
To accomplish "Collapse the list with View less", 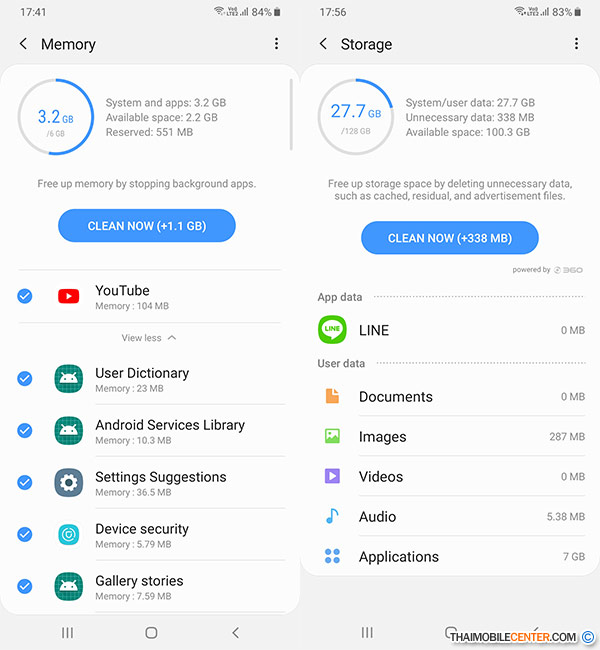I will tap(149, 338).
